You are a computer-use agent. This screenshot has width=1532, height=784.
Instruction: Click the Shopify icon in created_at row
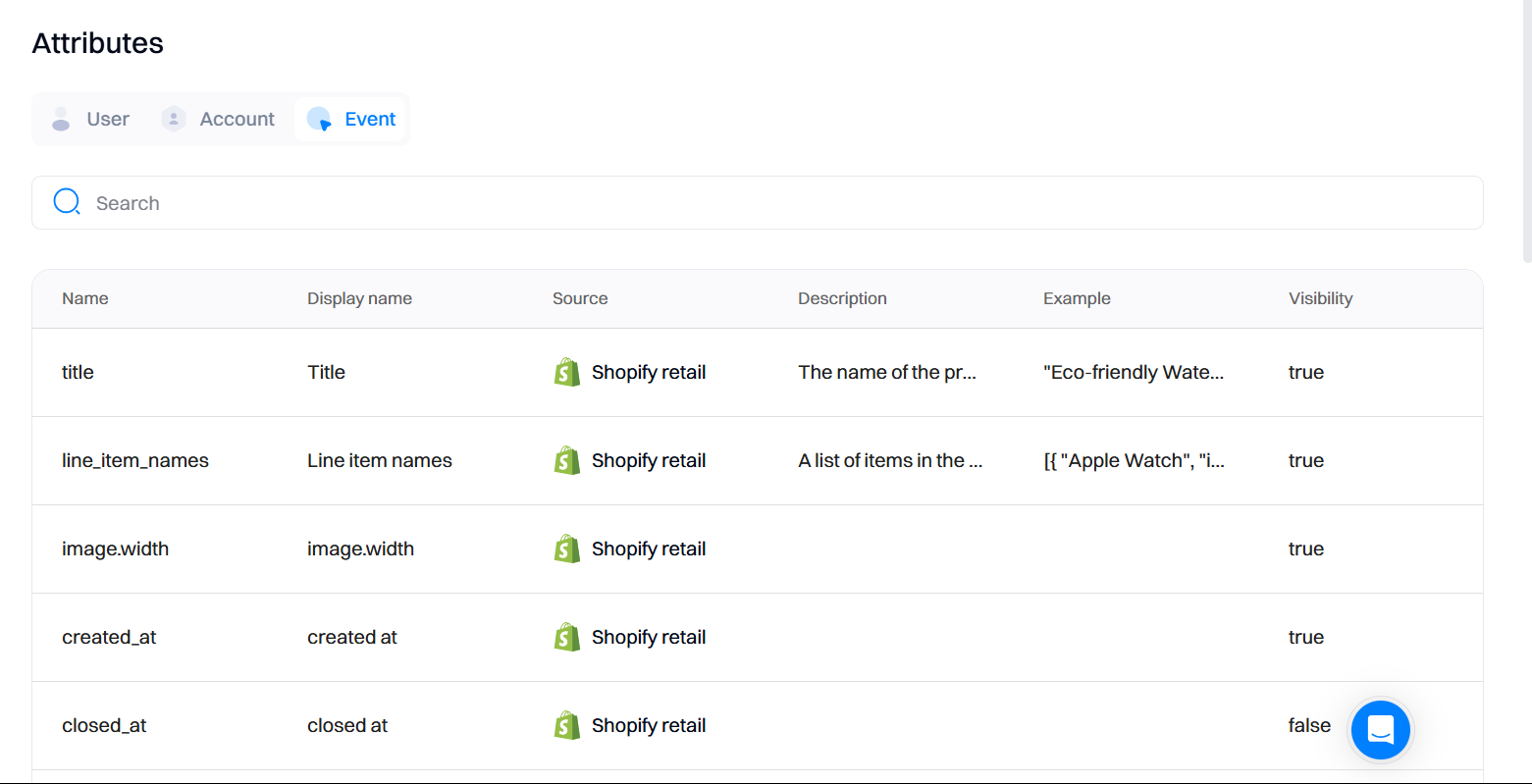click(567, 637)
